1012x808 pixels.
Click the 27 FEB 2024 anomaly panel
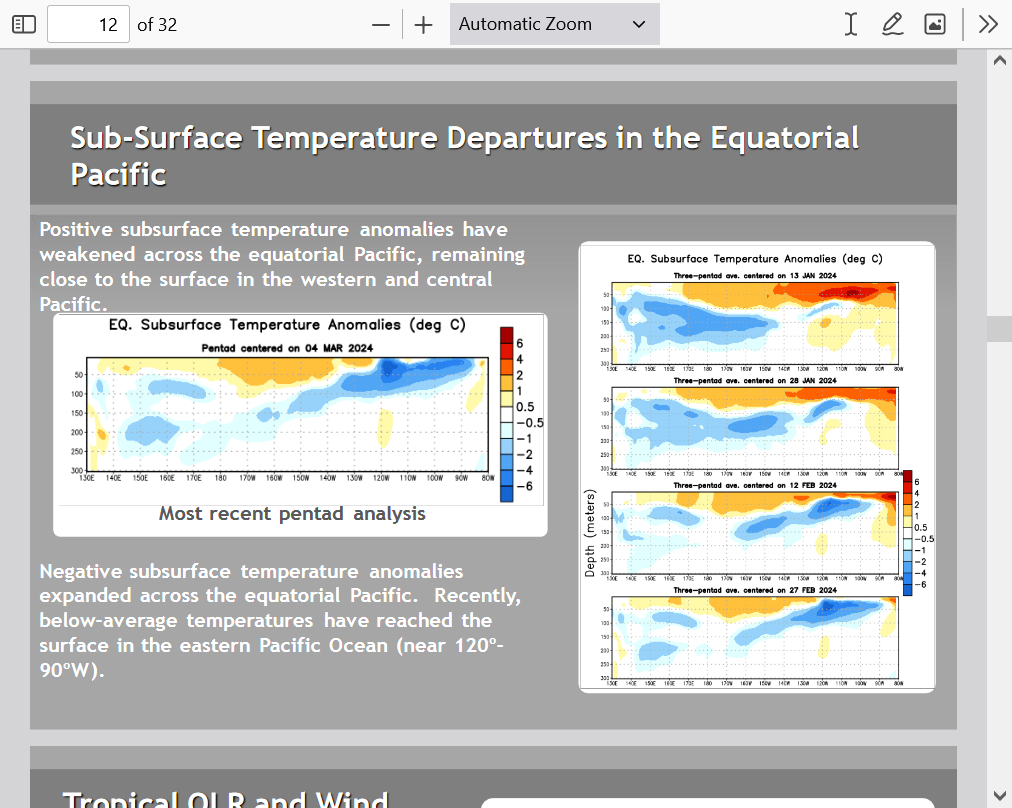click(754, 638)
